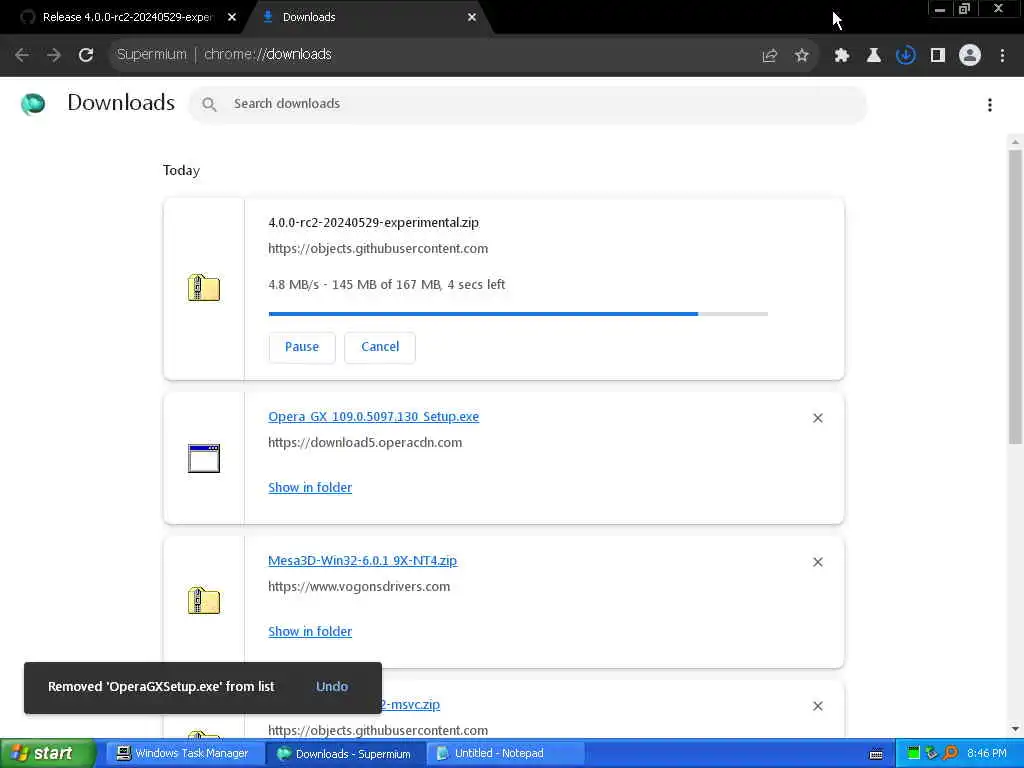Pause the experimental.zip download

302,347
